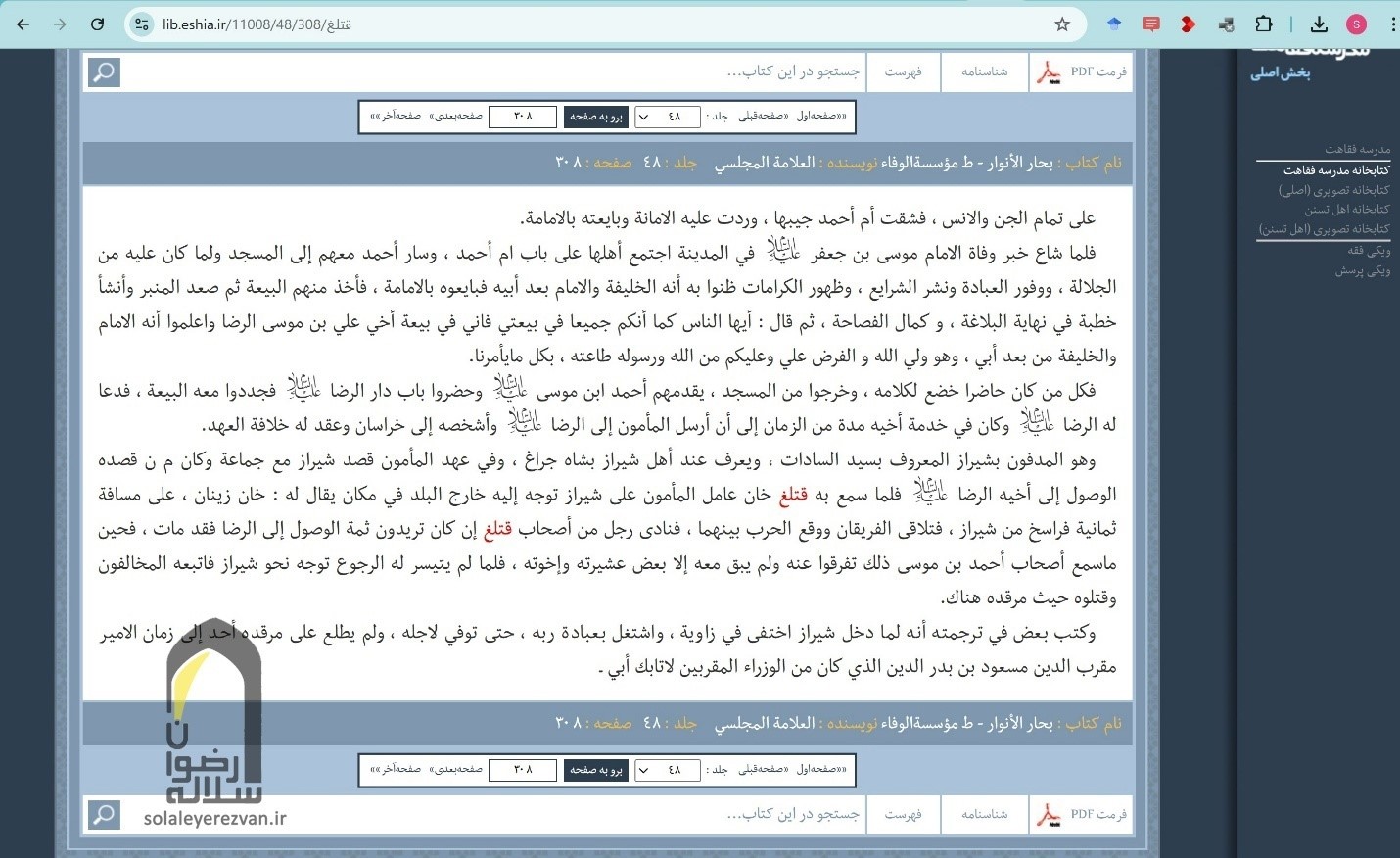Viewport: 1400px width, 858px height.
Task: Expand the bottom volume (جلد) dropdown
Action: [x=667, y=770]
